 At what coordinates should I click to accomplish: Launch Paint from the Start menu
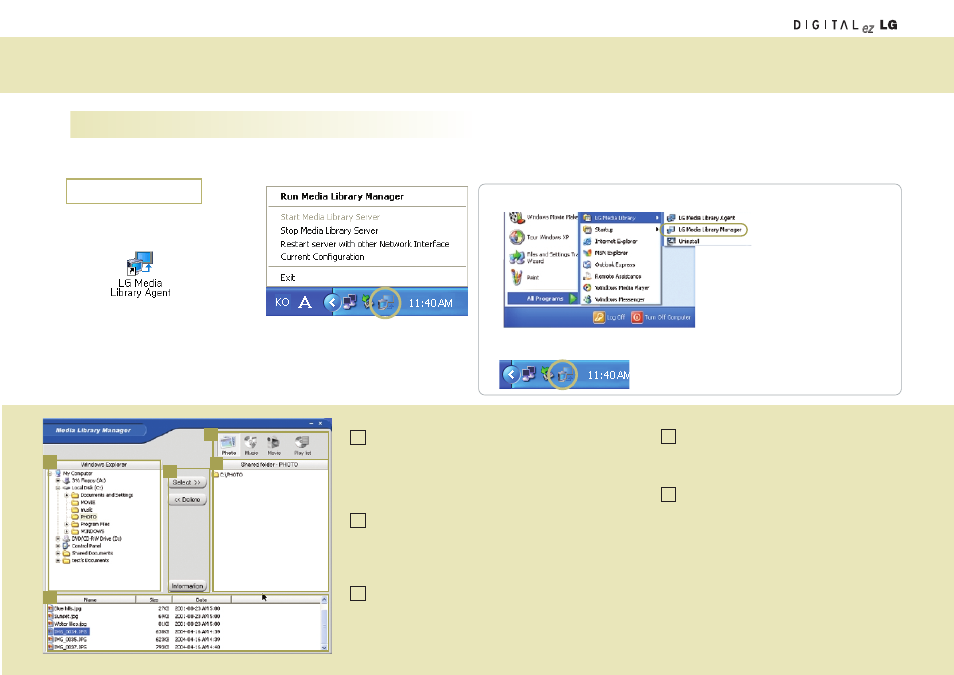[525, 278]
